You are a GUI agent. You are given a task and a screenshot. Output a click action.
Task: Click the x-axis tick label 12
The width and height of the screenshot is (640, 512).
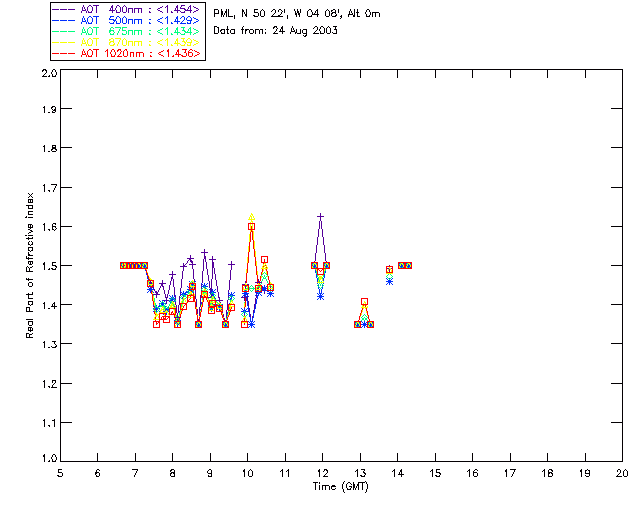click(x=322, y=473)
